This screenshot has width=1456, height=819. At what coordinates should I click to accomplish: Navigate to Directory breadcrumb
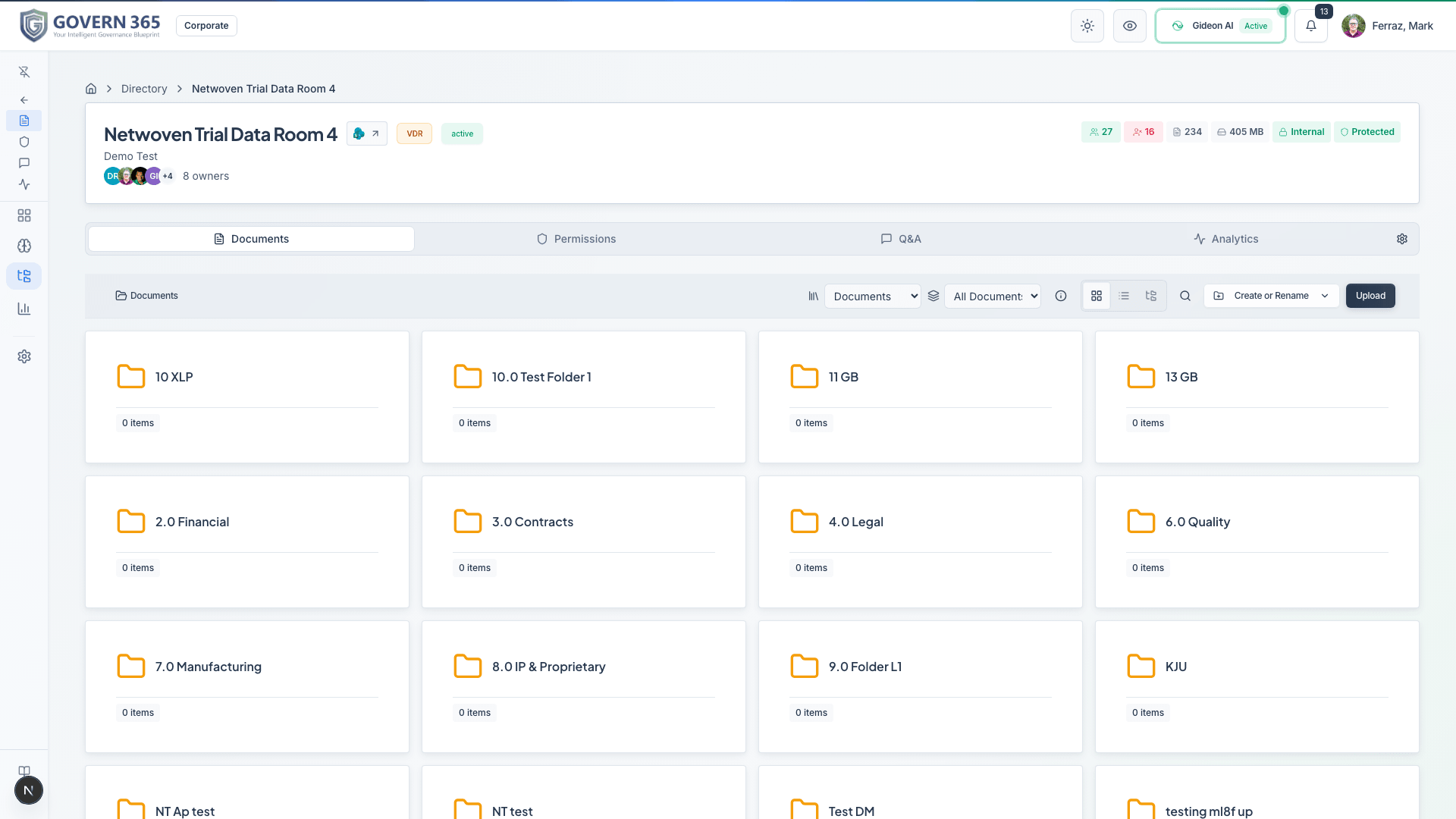click(x=144, y=89)
